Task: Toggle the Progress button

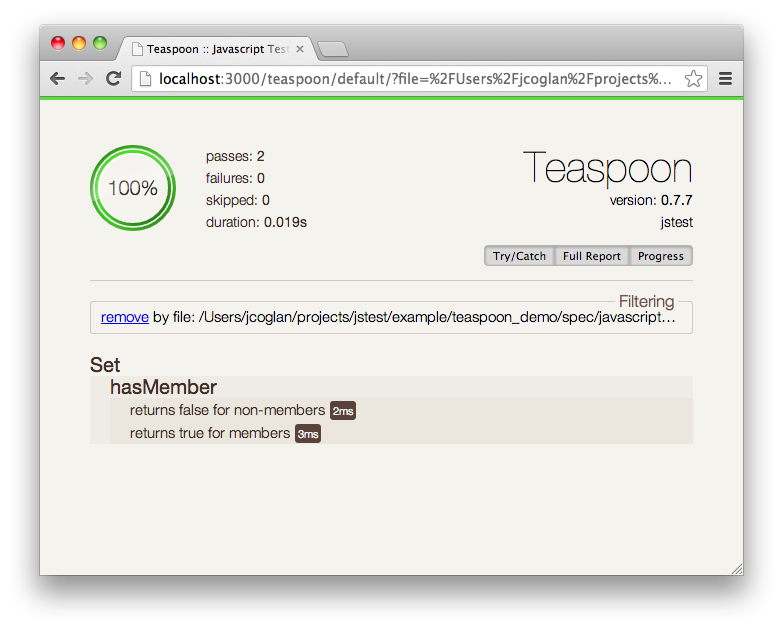Action: (x=661, y=256)
